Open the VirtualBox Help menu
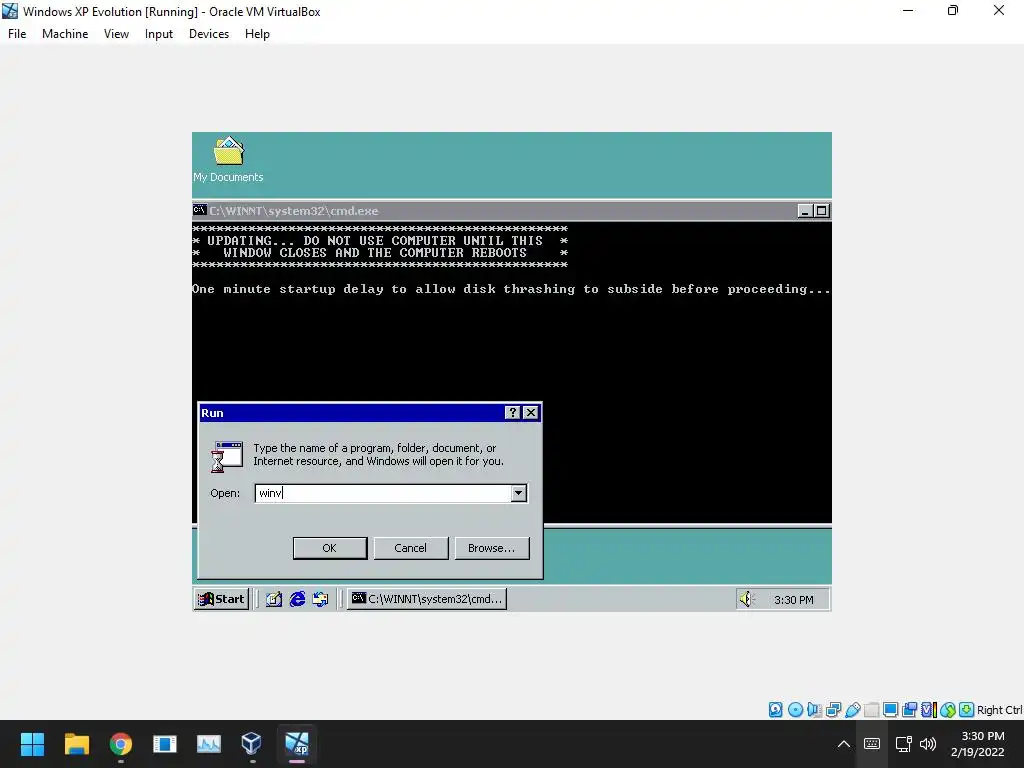 257,34
